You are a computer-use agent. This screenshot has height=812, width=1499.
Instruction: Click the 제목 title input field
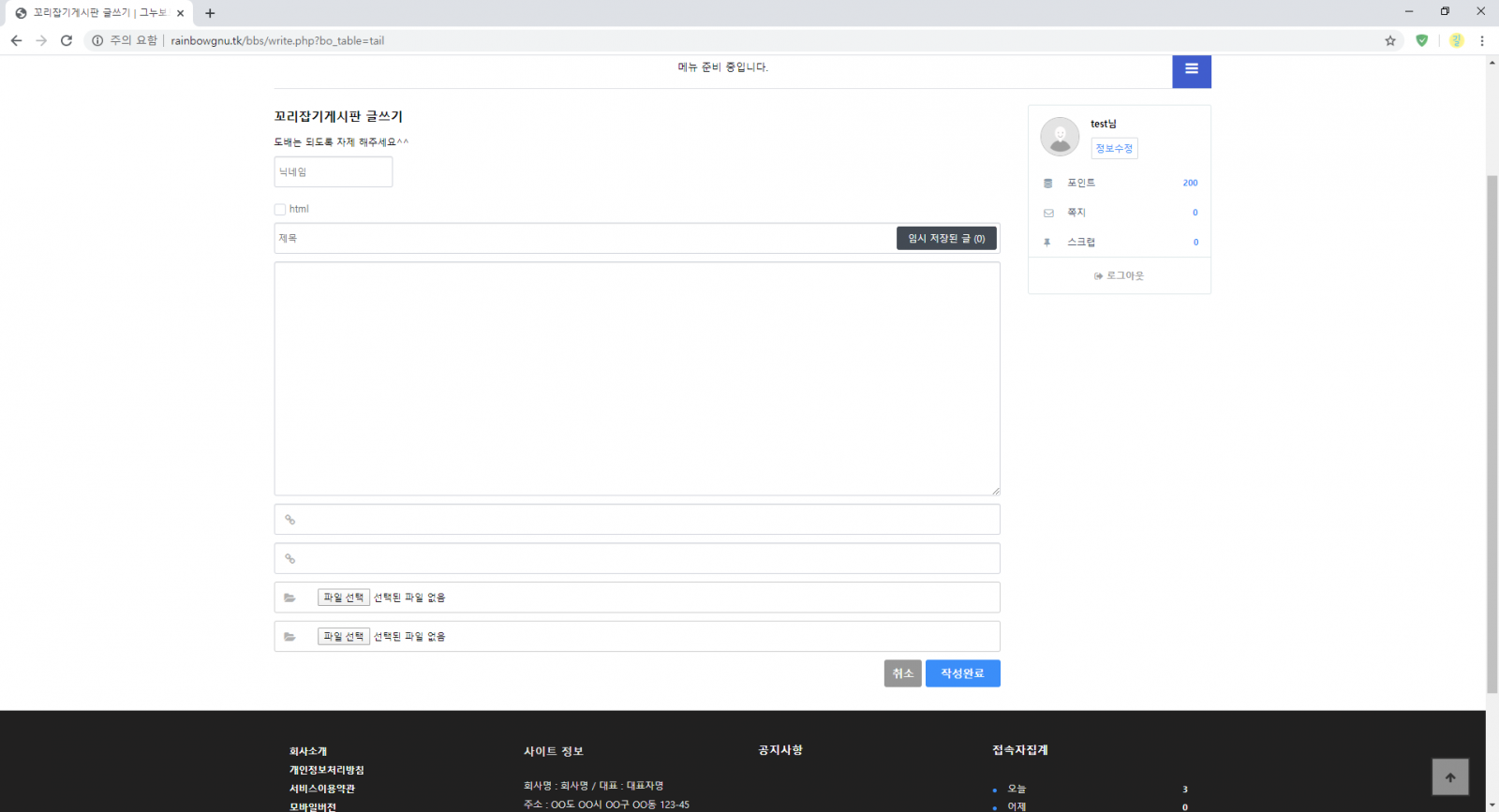pos(581,239)
